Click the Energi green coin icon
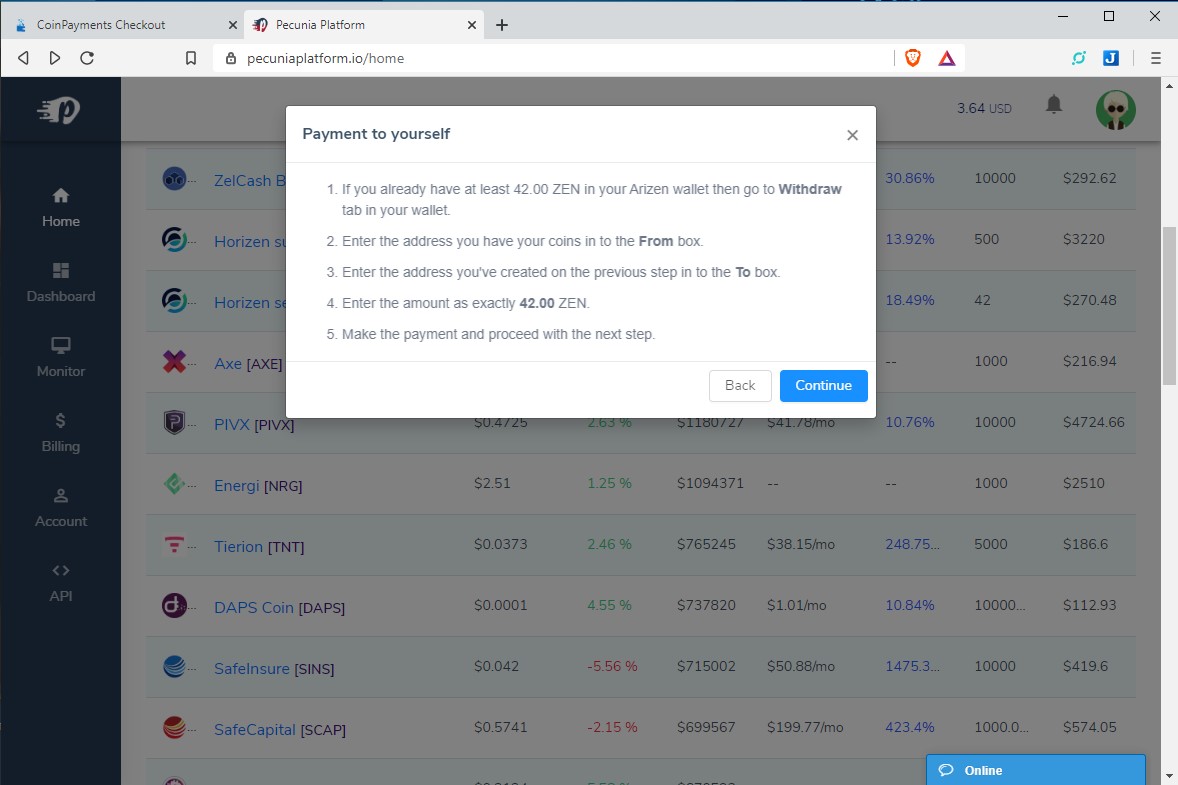Viewport: 1178px width, 785px height. coord(174,483)
